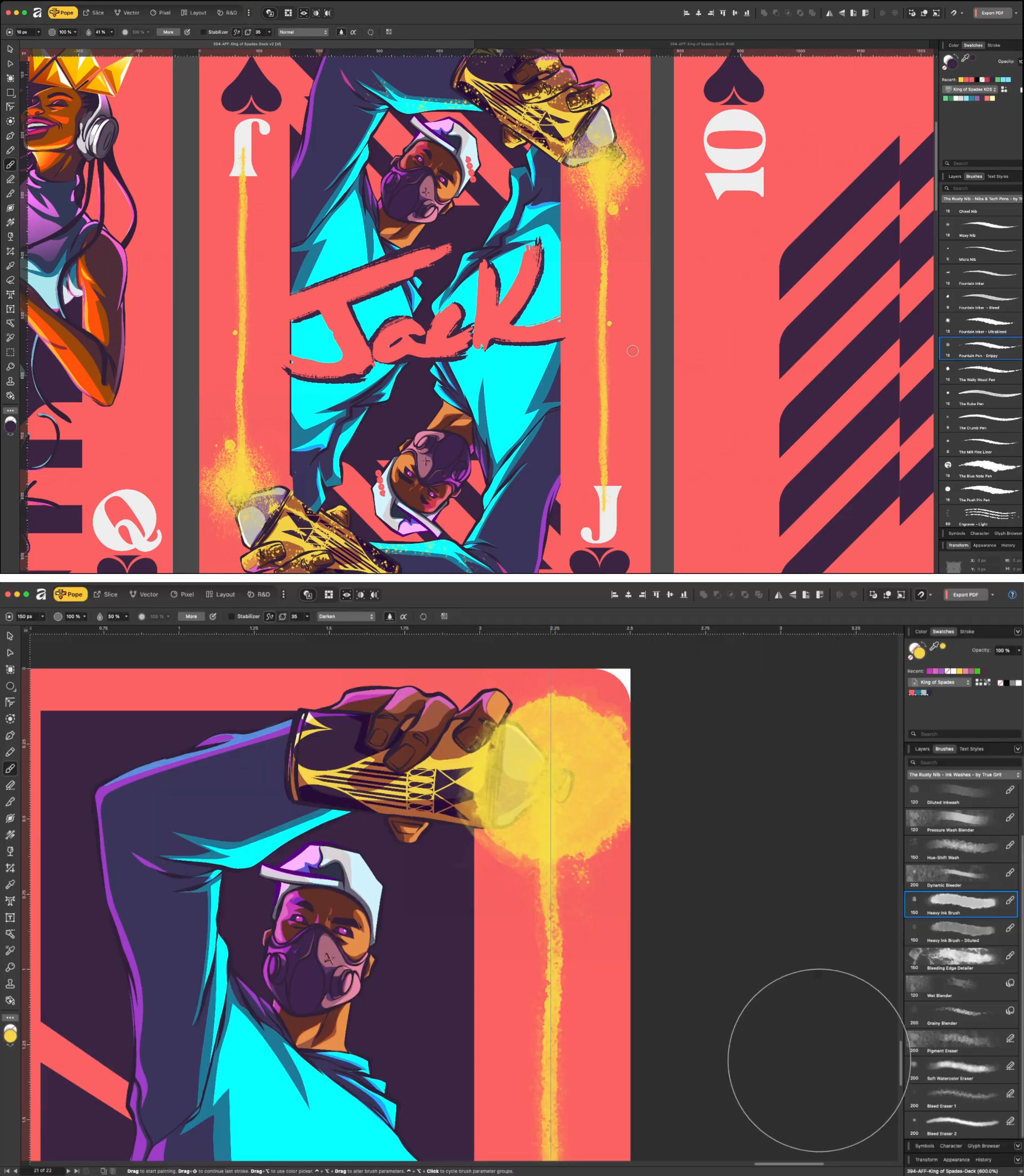Click flip horizontal icon in the bottom toolbar
Viewport: 1024px width, 1176px height.
pyautogui.click(x=778, y=595)
